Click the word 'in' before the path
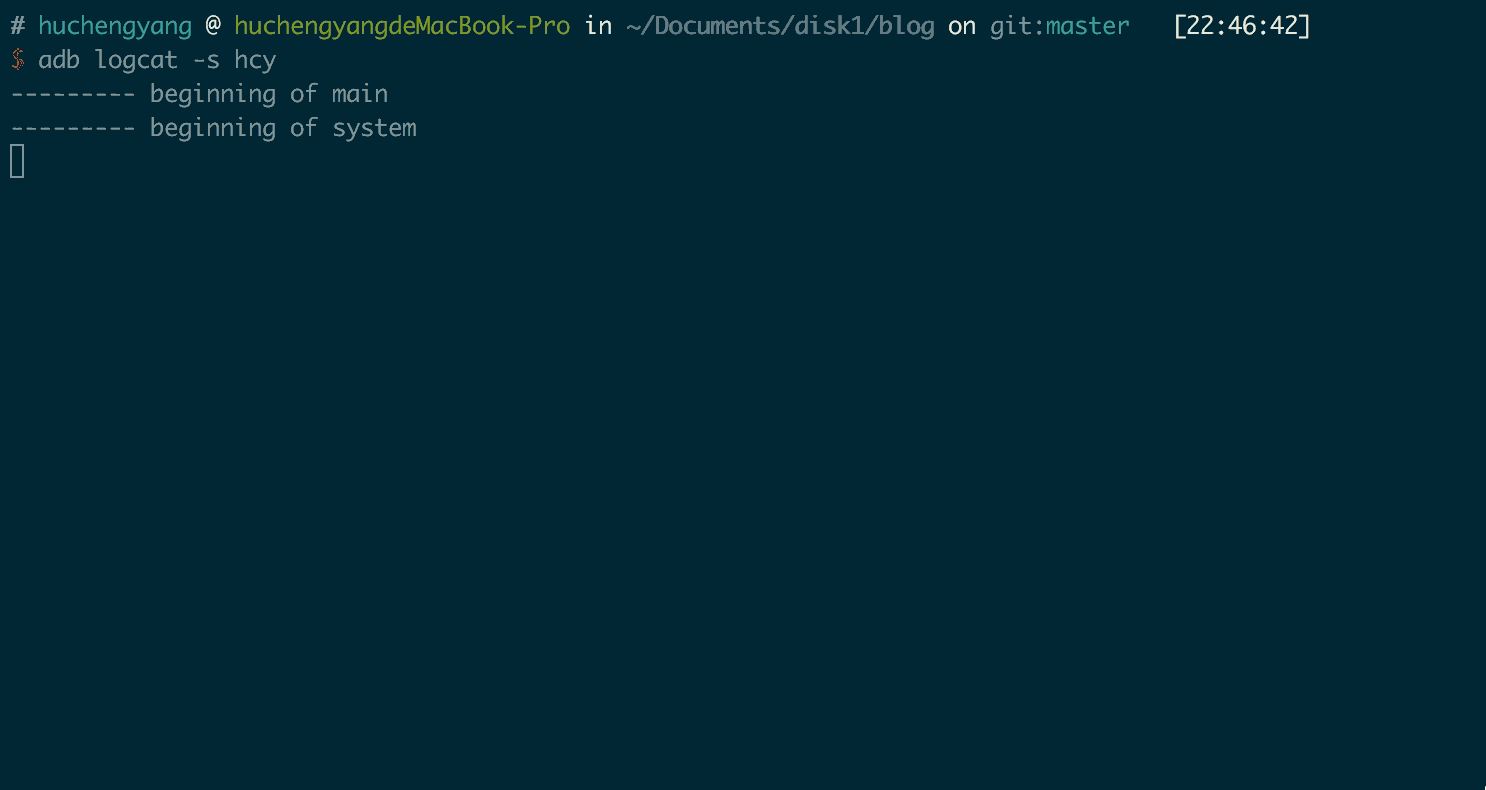 [598, 26]
